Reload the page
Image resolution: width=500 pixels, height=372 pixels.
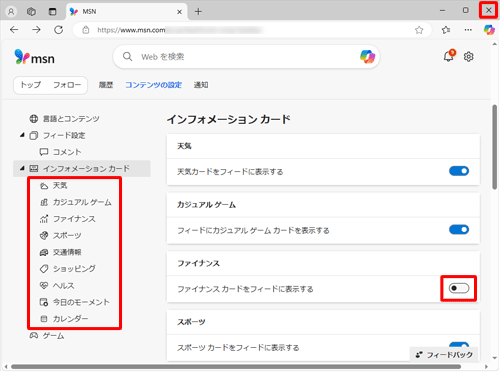click(x=59, y=30)
